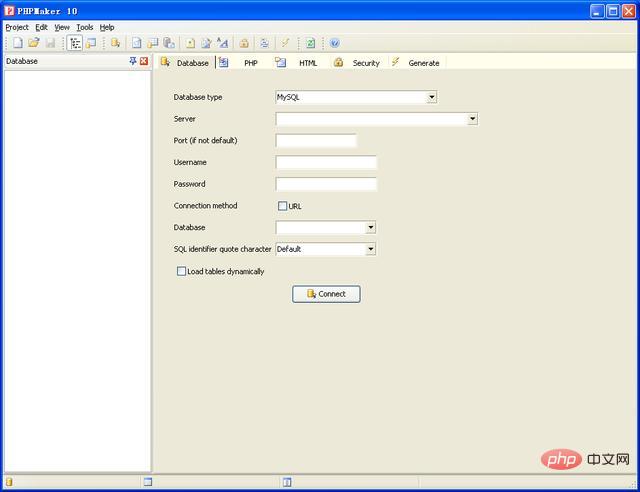Close the Database side panel
Screen dimensions: 640x492
pyautogui.click(x=144, y=61)
